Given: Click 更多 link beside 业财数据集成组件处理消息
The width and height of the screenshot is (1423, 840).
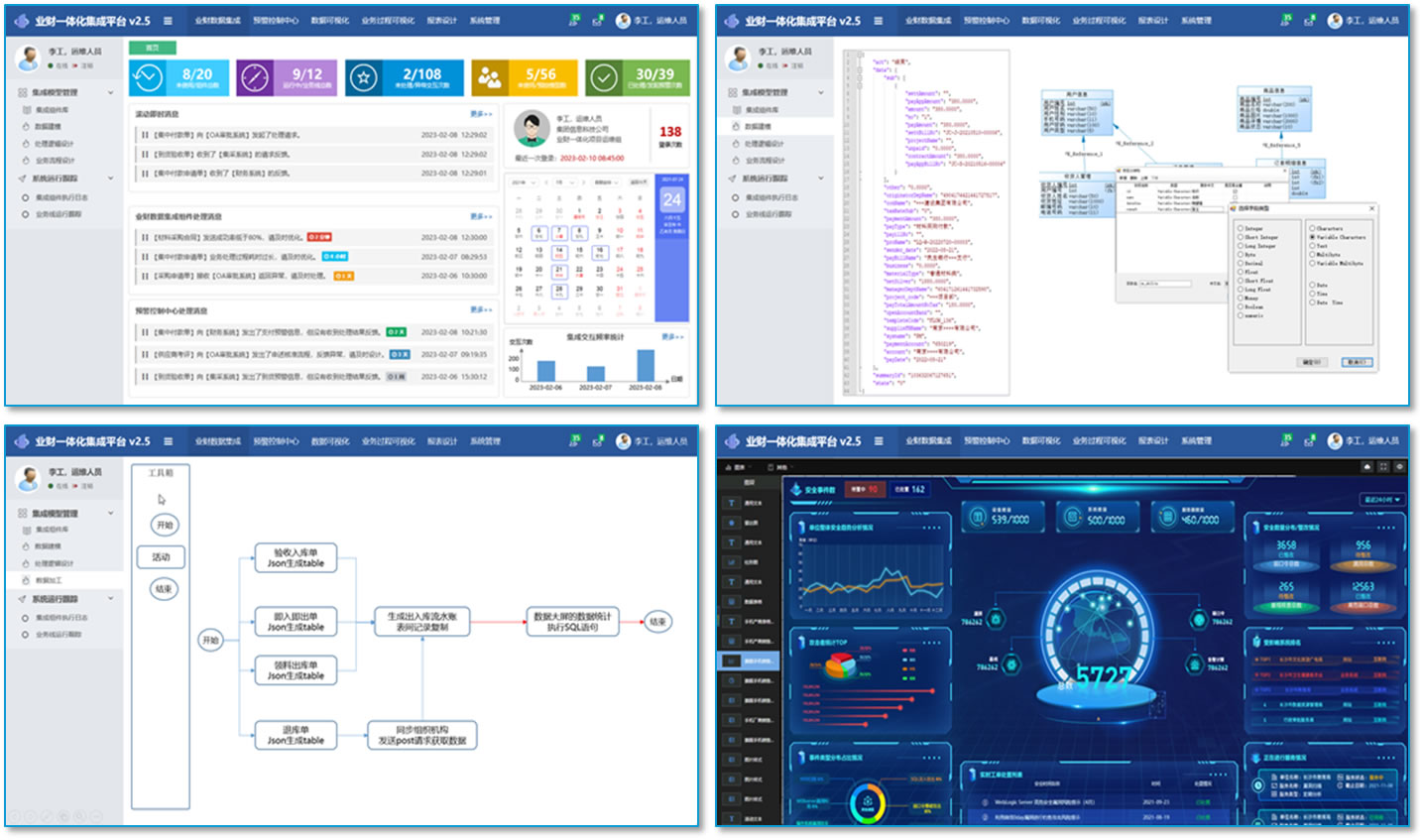Looking at the screenshot, I should 481,216.
